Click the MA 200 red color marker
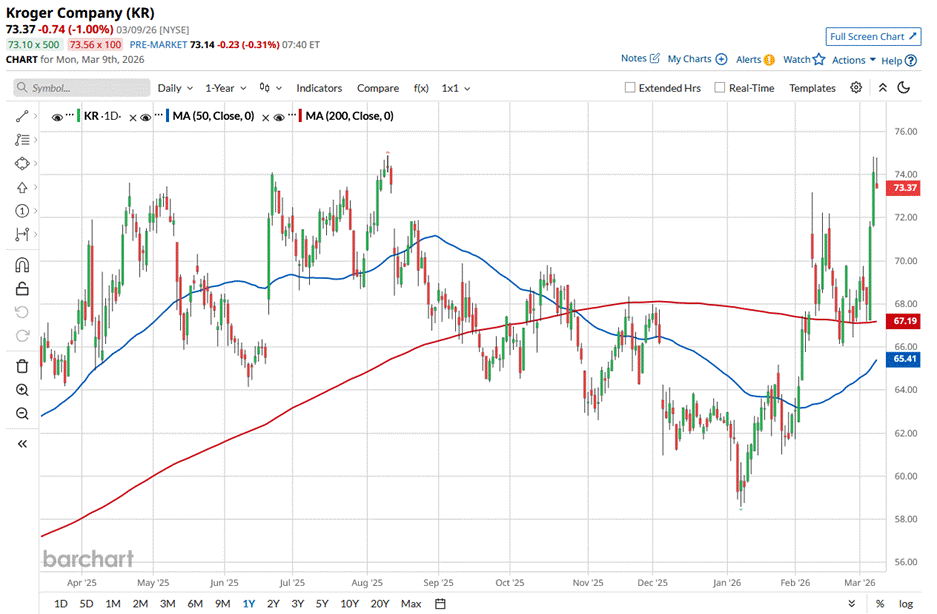This screenshot has height=614, width=937. coord(300,116)
